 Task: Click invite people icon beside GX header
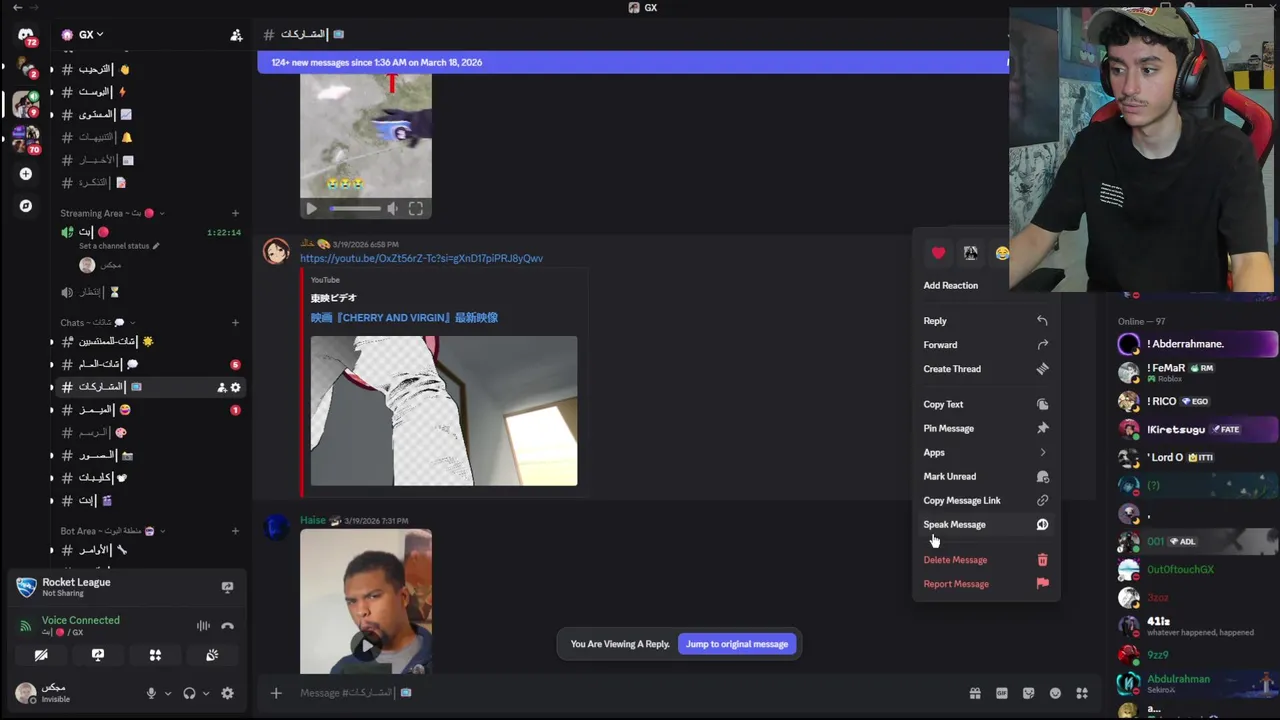tap(236, 35)
